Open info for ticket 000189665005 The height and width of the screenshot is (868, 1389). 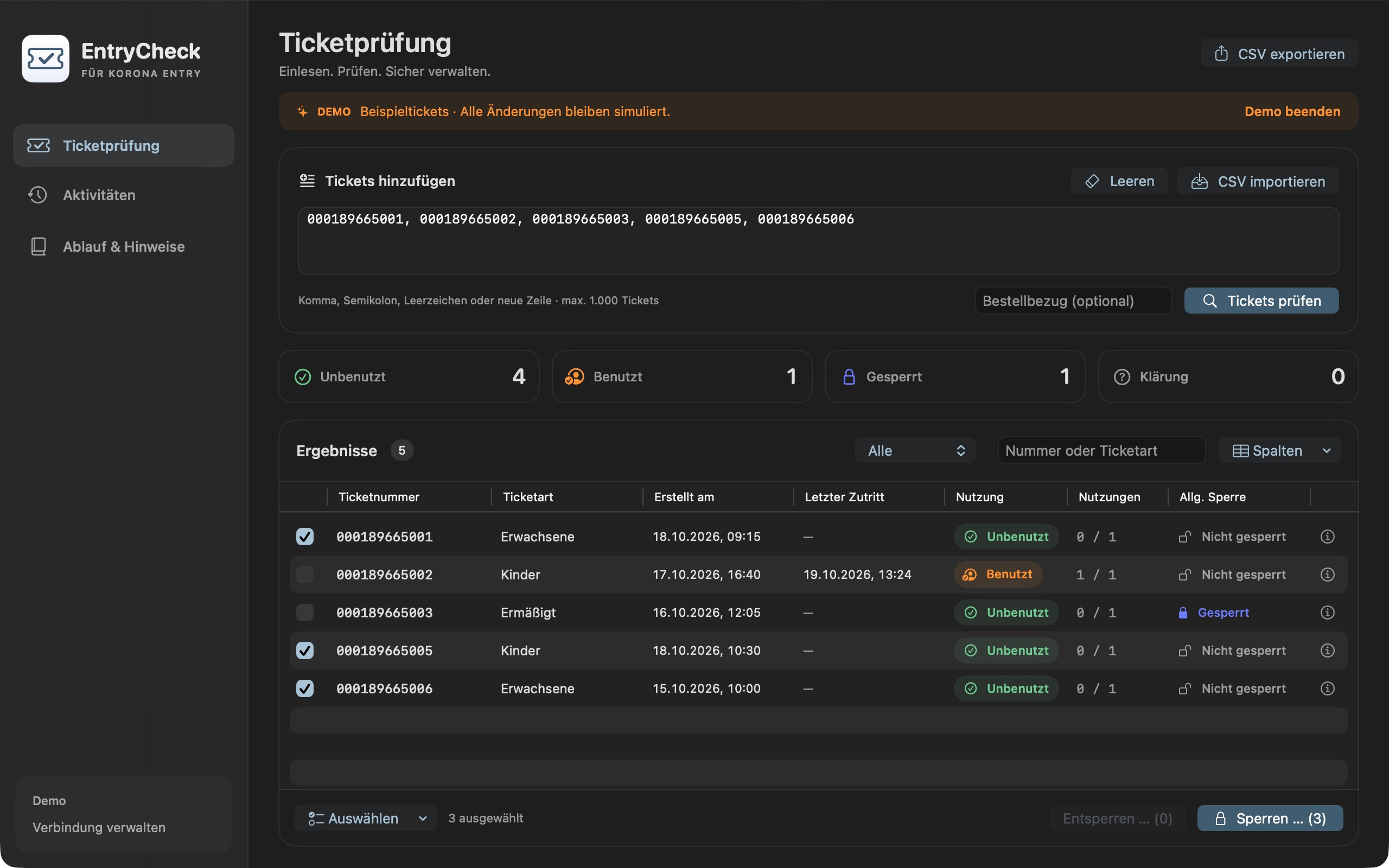point(1327,650)
